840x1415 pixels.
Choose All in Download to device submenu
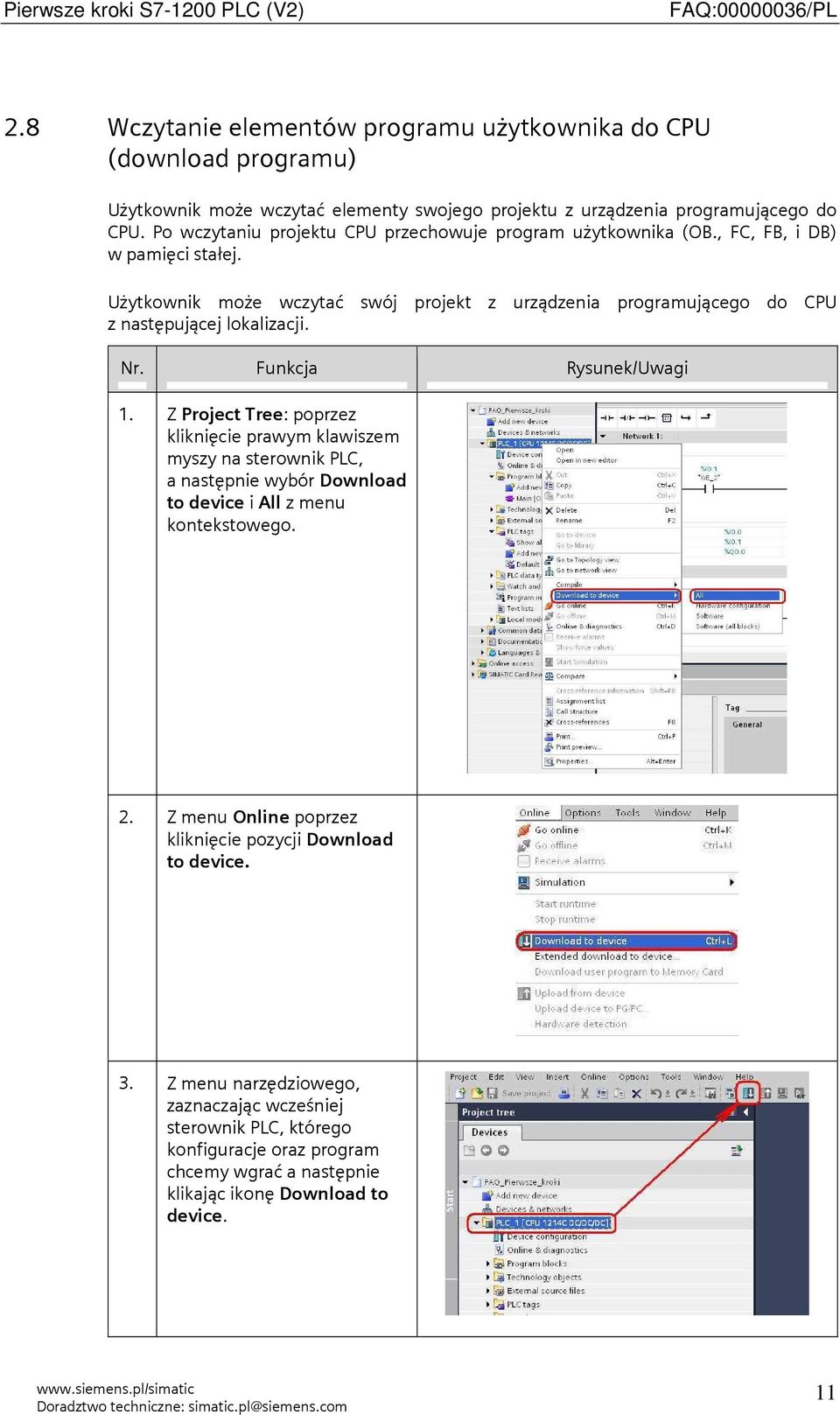pos(737,595)
